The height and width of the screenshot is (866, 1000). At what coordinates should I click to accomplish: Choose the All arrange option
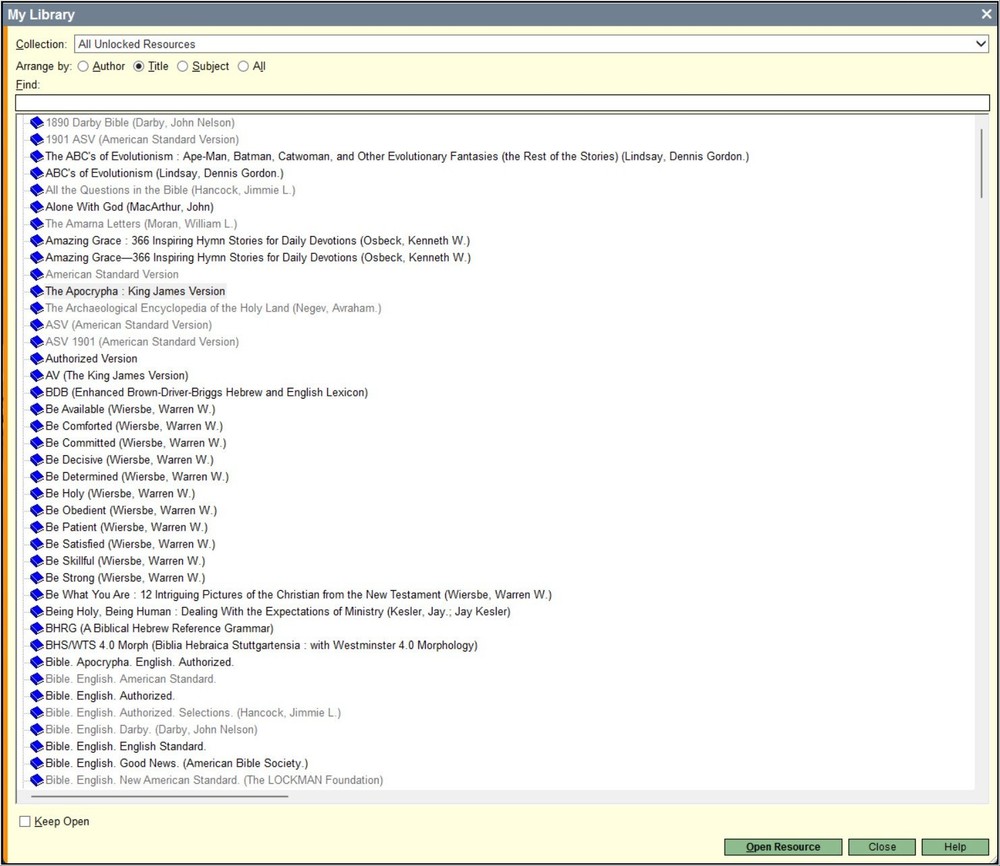[243, 66]
